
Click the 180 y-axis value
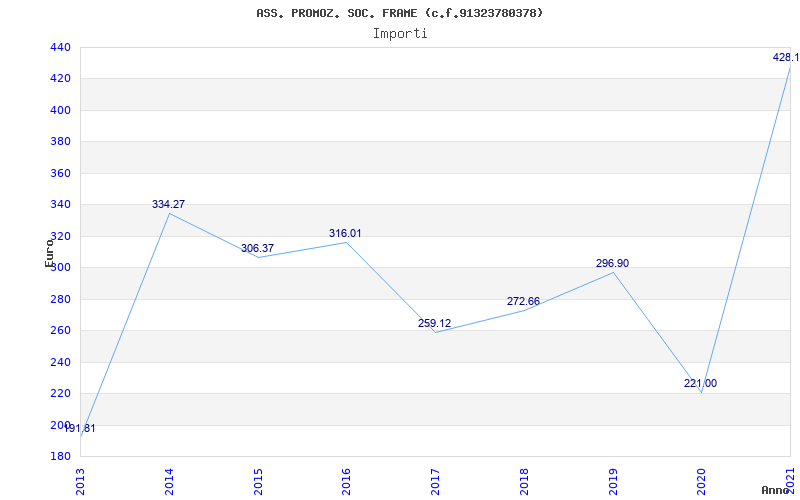(x=60, y=456)
